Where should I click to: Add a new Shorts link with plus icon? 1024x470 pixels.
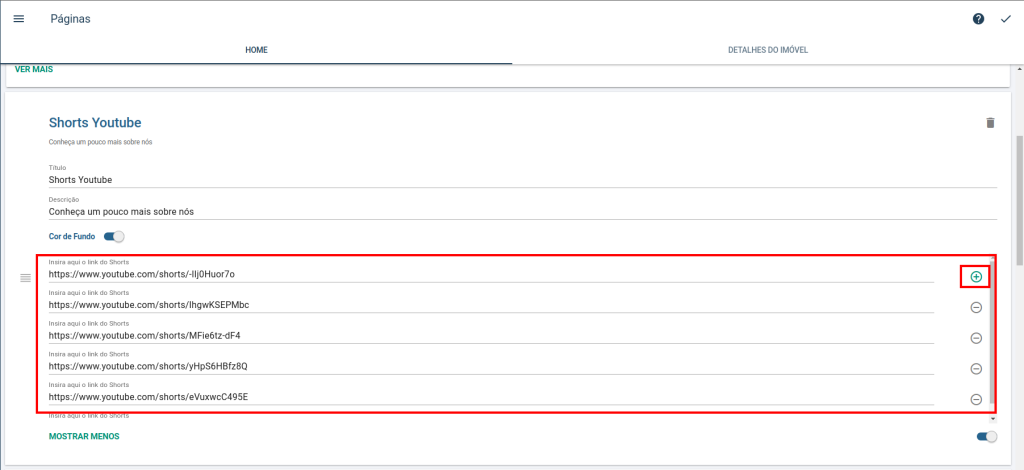[x=976, y=276]
